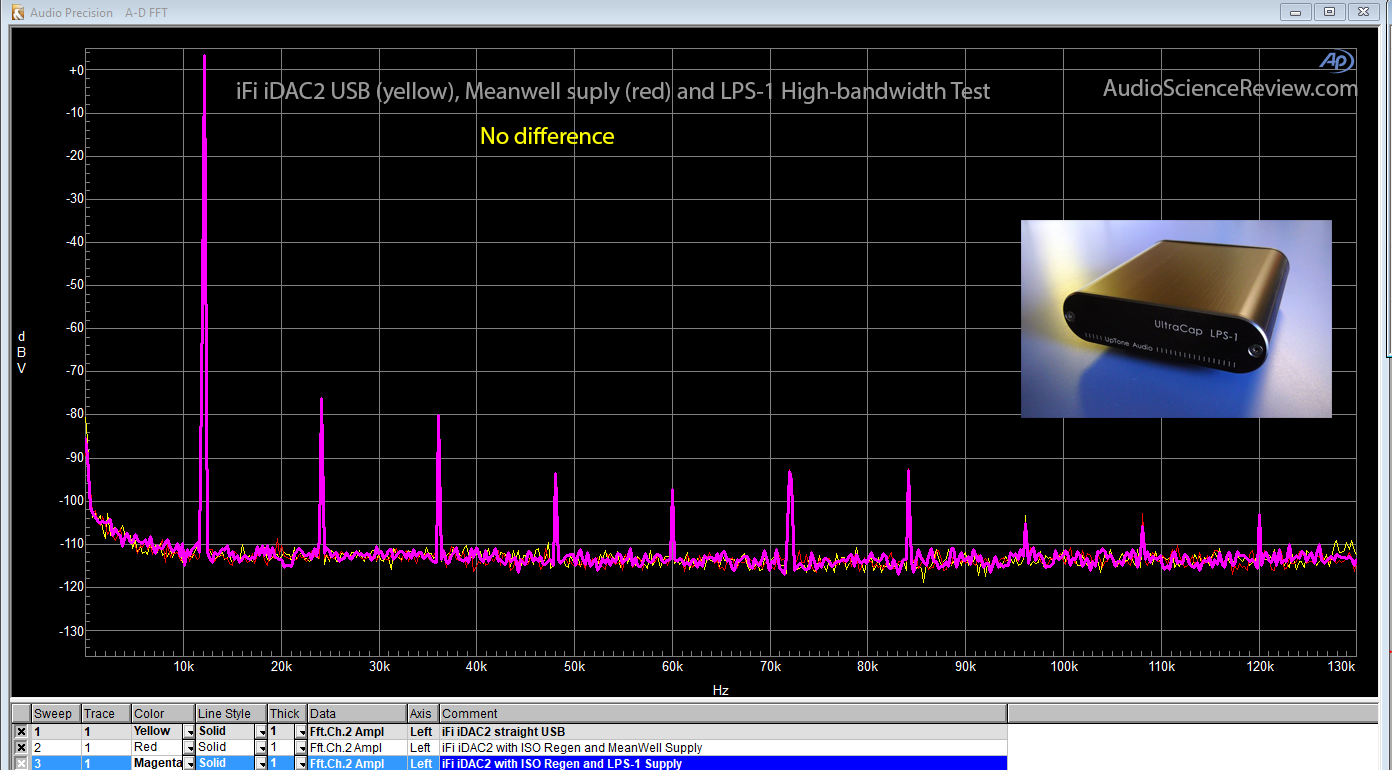Click the Color column header
Image resolution: width=1392 pixels, height=770 pixels.
163,714
